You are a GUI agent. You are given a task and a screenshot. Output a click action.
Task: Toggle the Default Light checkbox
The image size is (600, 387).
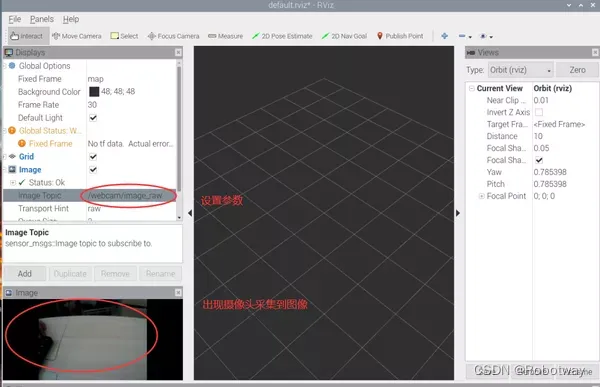(93, 118)
